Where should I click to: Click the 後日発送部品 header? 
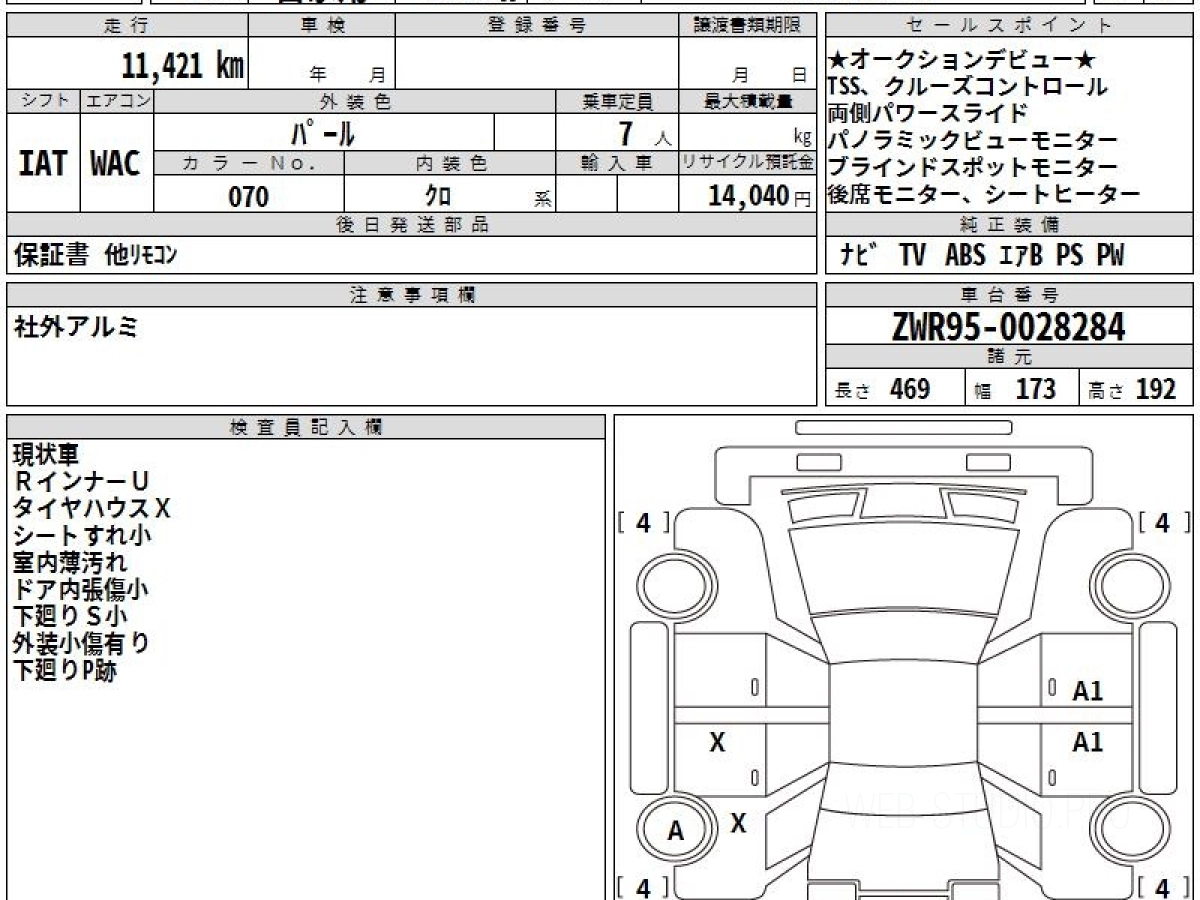click(411, 225)
